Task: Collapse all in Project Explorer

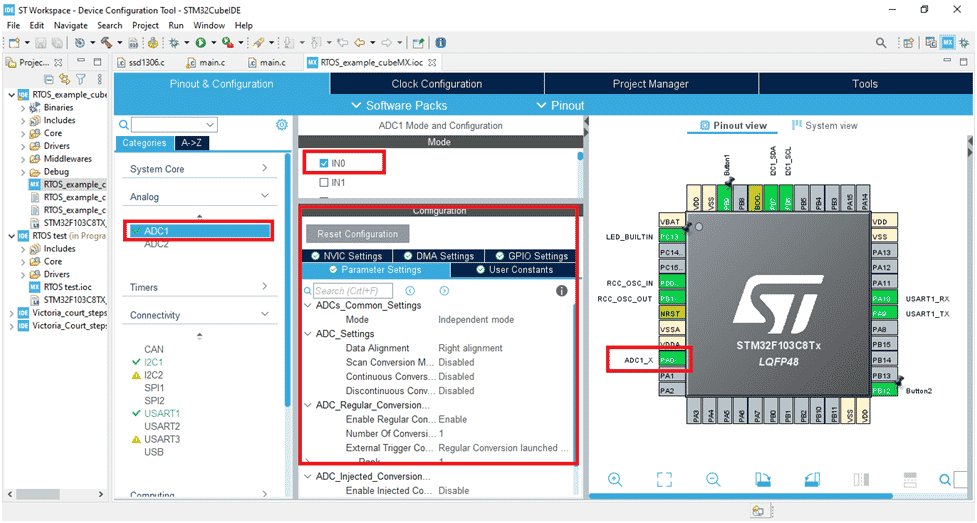Action: pos(49,79)
